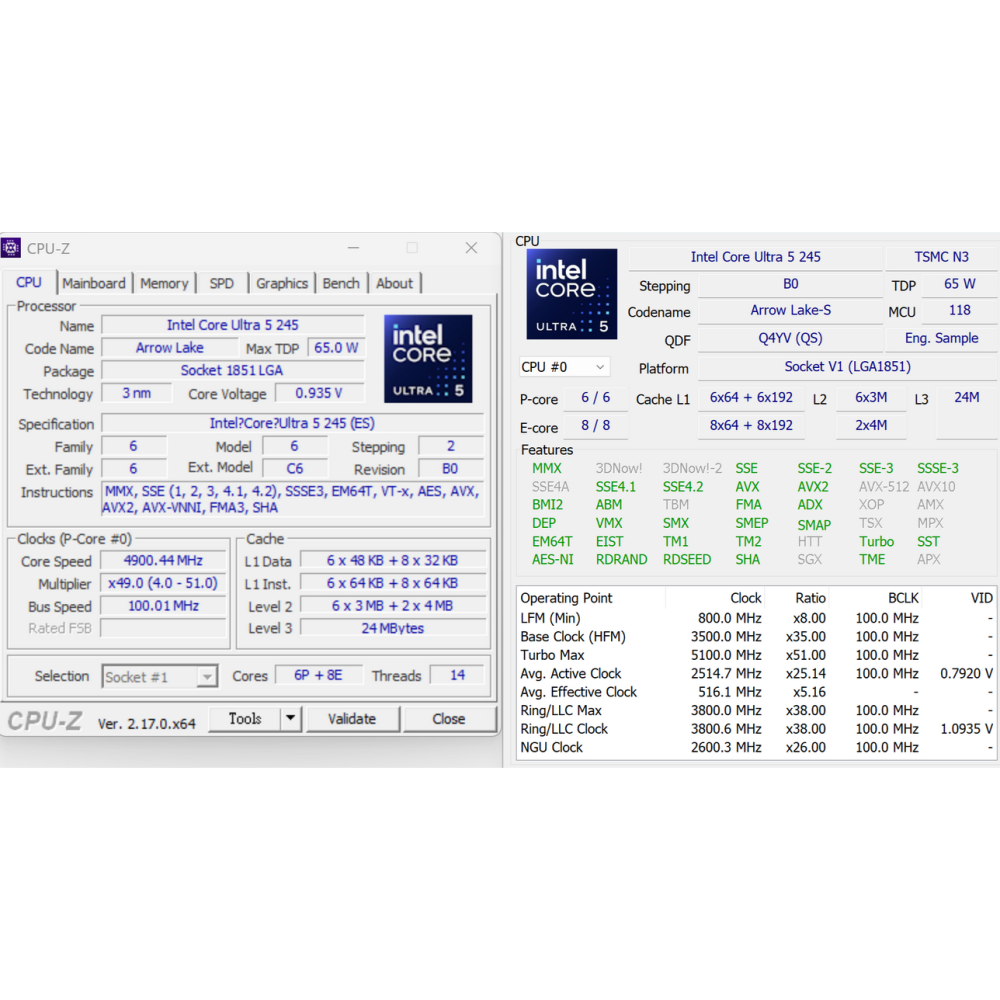Open the CPU #0 selector dropdown
This screenshot has height=1000, width=1000.
(564, 367)
